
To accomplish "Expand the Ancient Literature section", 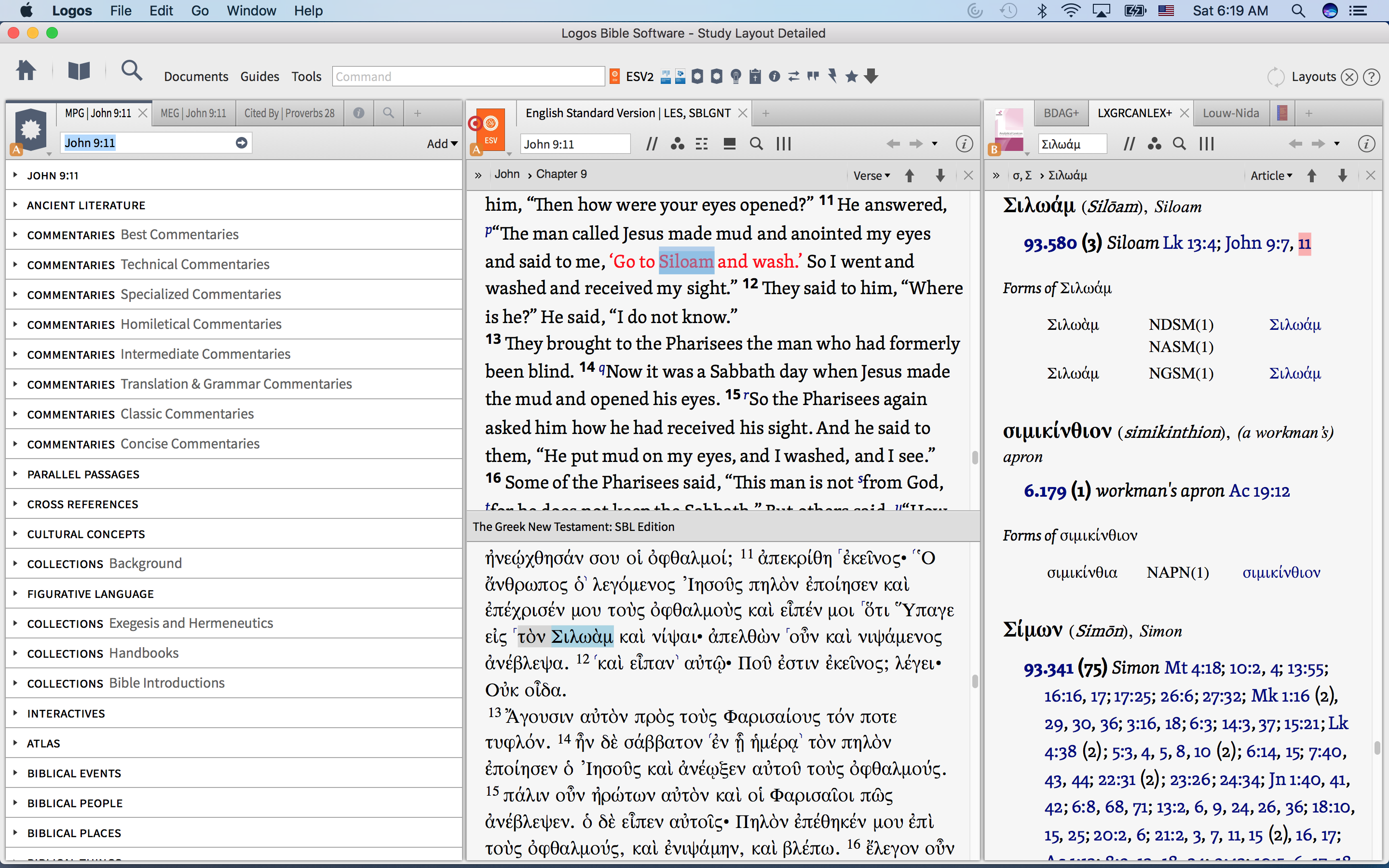I will click(x=233, y=205).
